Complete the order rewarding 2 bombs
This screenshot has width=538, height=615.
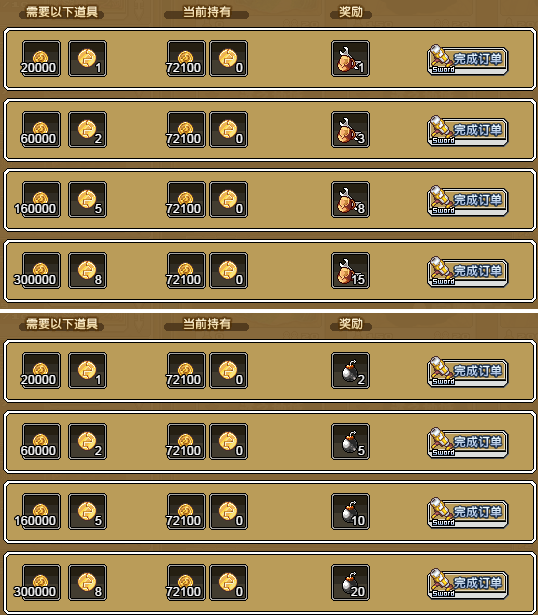[467, 371]
